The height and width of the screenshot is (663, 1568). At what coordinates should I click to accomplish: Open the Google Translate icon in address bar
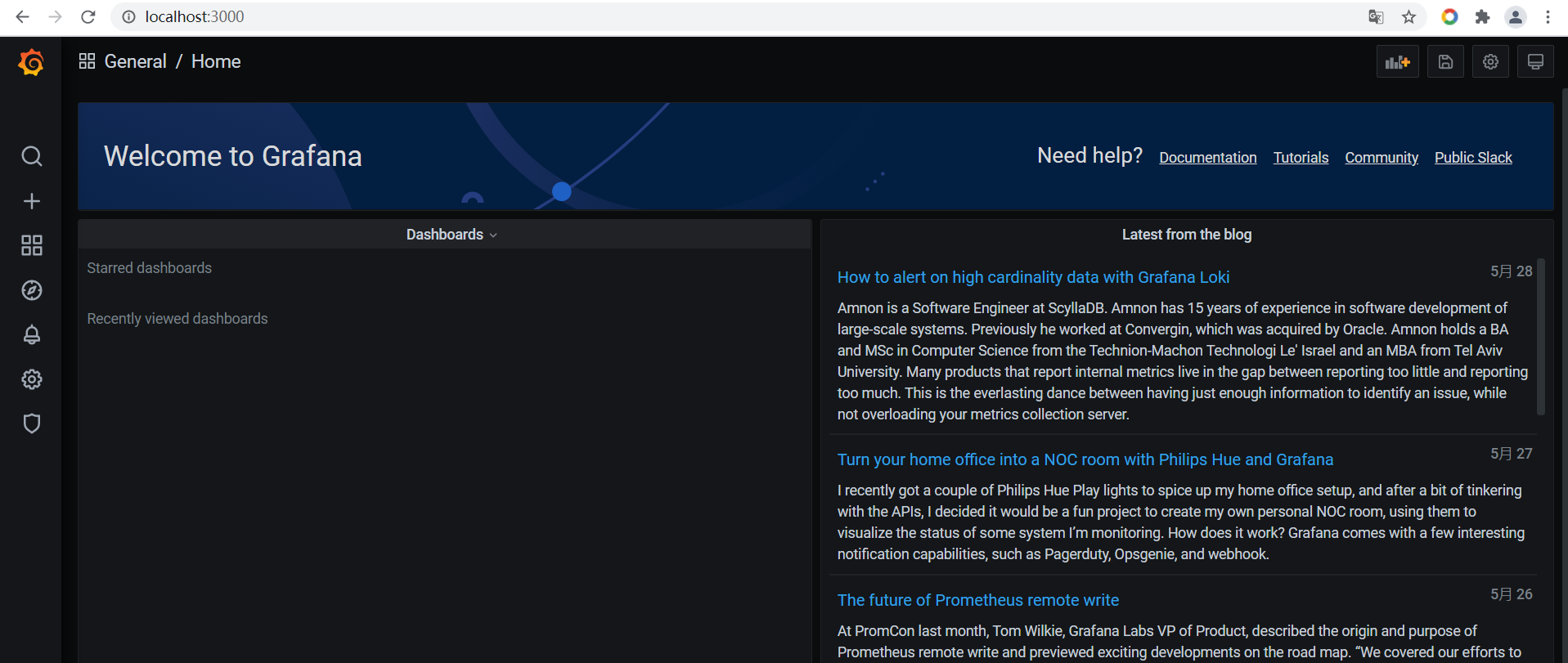click(1376, 16)
